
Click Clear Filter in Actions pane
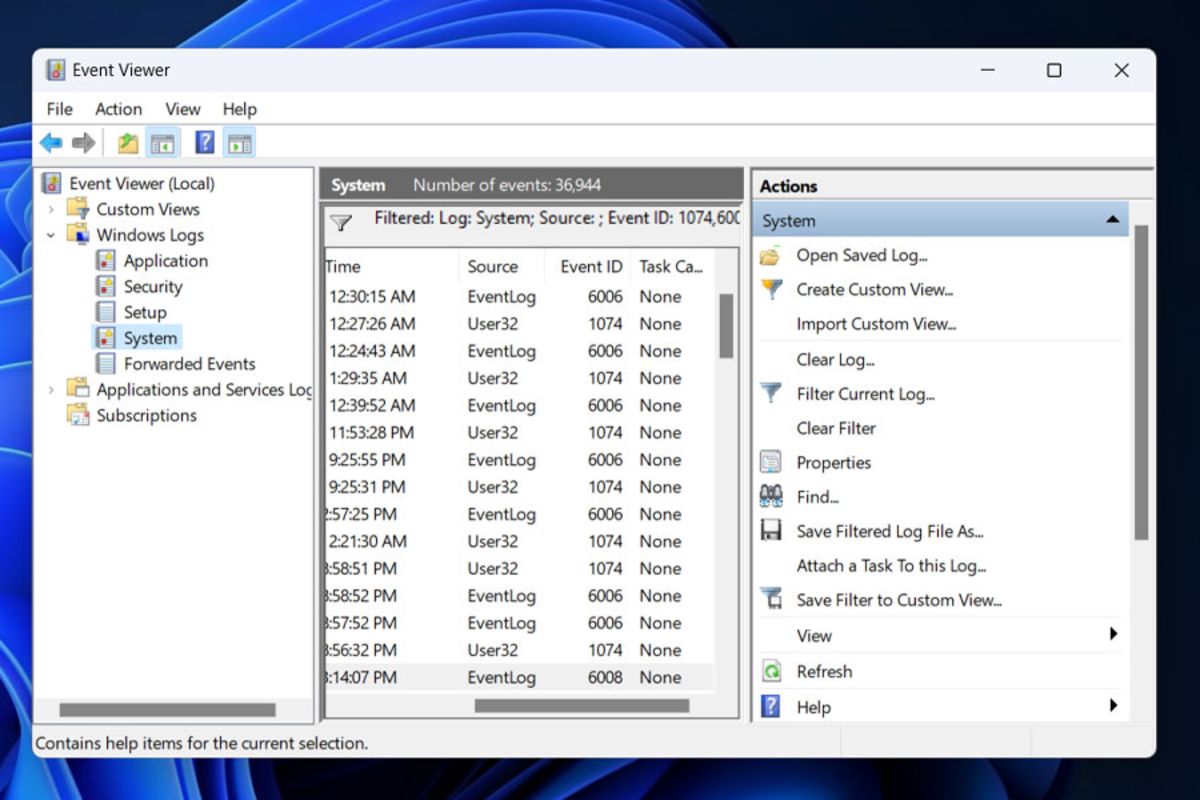coord(836,428)
